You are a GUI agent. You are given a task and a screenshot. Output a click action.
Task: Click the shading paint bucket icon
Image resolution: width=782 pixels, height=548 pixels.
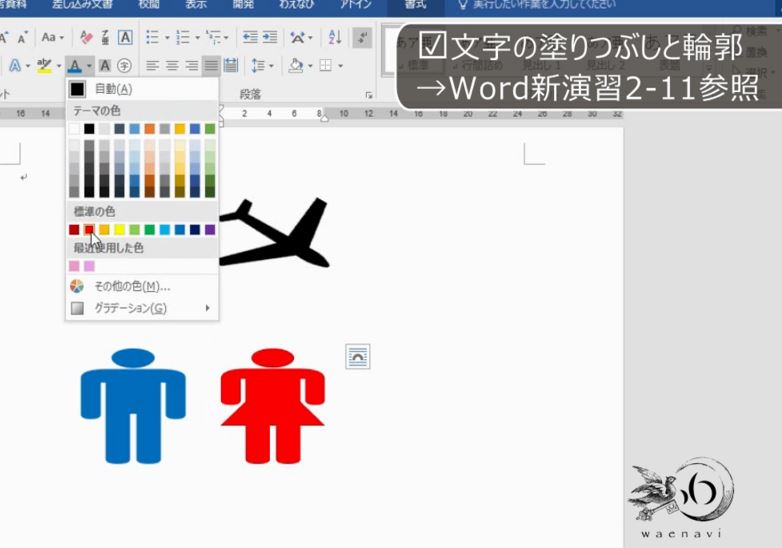(296, 65)
